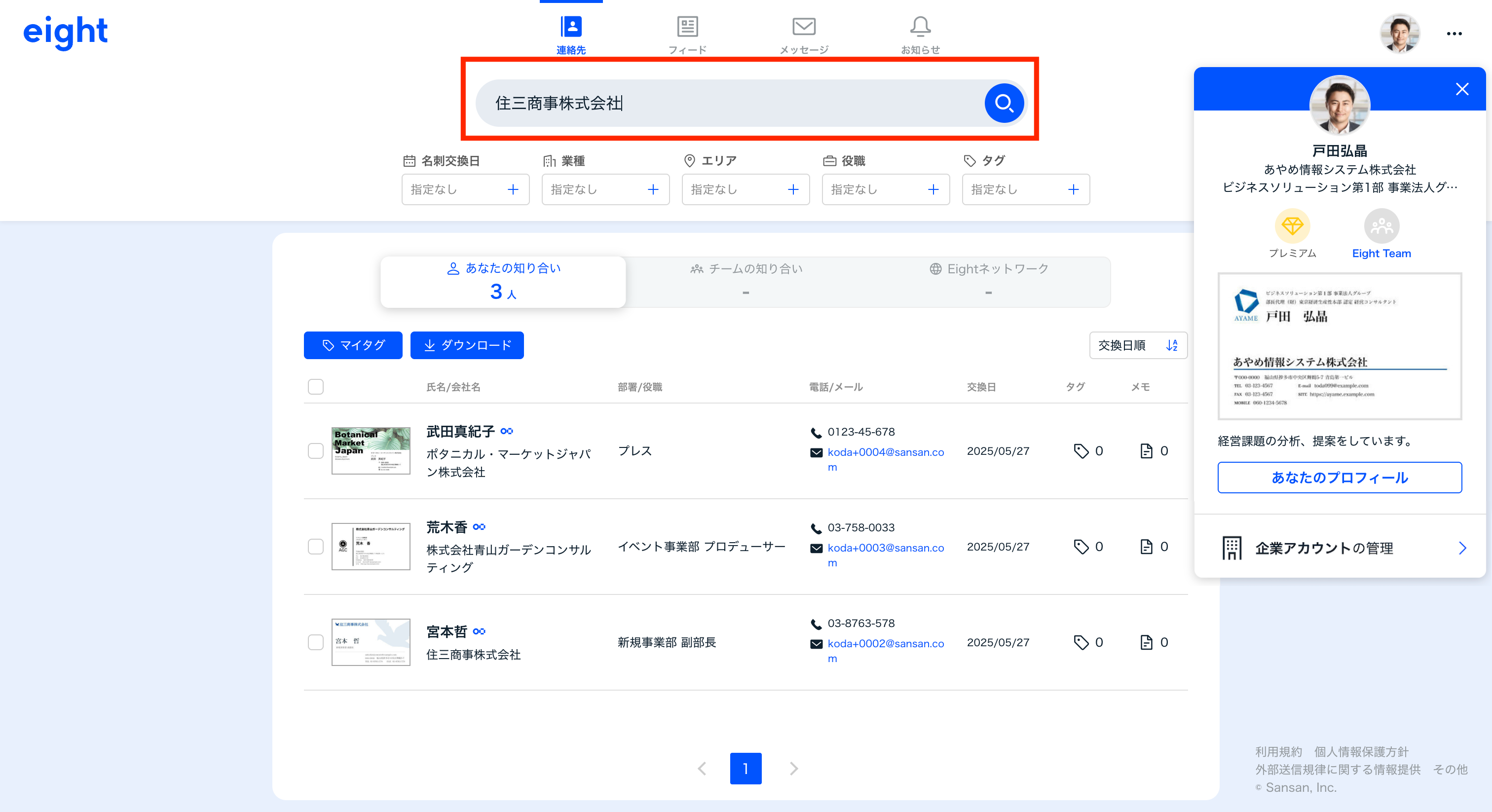Open email link koda+0004@sansan.com
1492x812 pixels.
pos(886,459)
